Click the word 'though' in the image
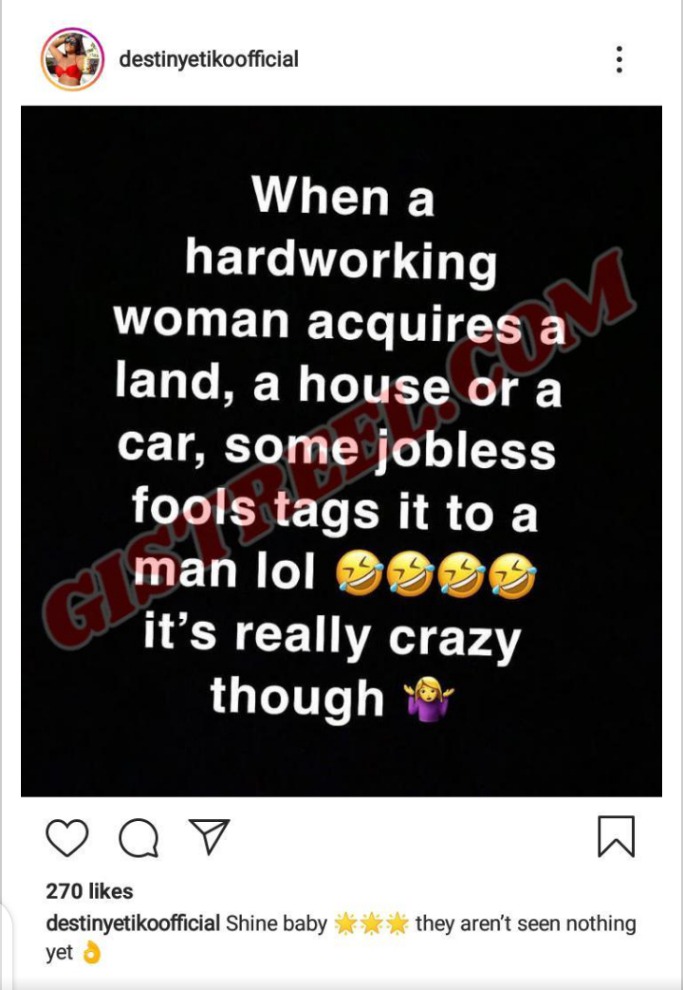This screenshot has width=683, height=990. pos(297,698)
